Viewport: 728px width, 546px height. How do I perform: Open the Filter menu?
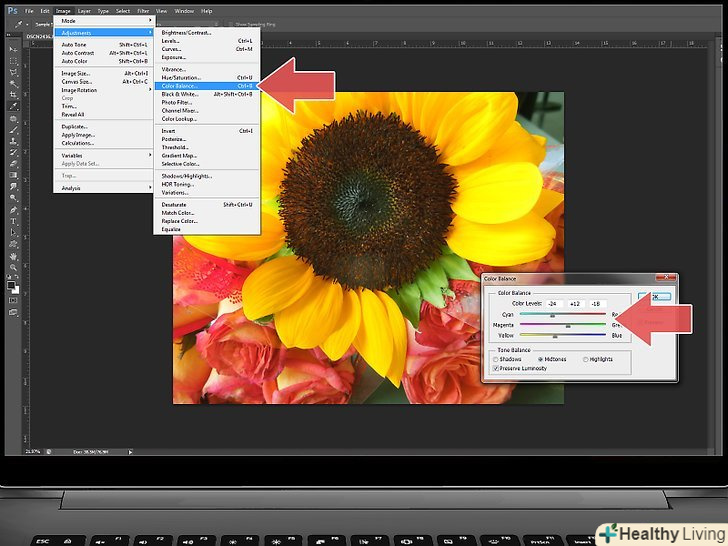tap(144, 10)
